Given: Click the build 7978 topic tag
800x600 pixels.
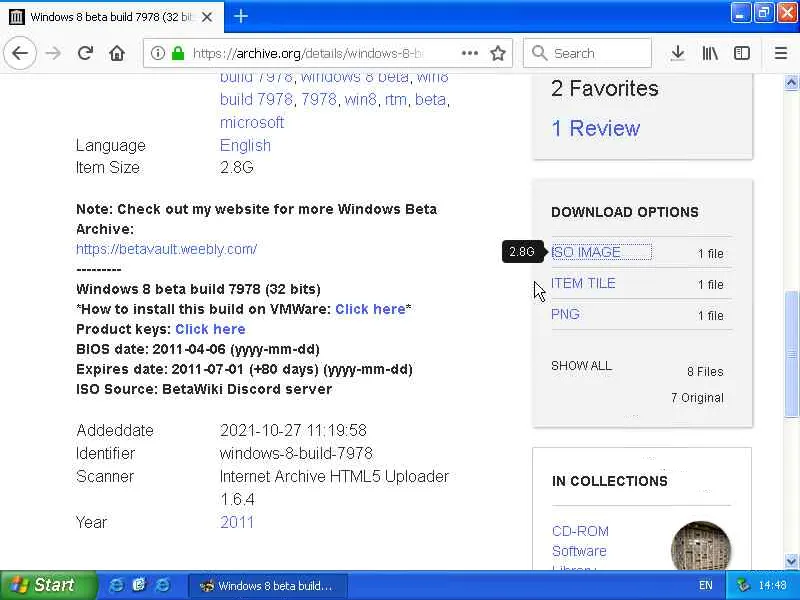Looking at the screenshot, I should click(256, 99).
